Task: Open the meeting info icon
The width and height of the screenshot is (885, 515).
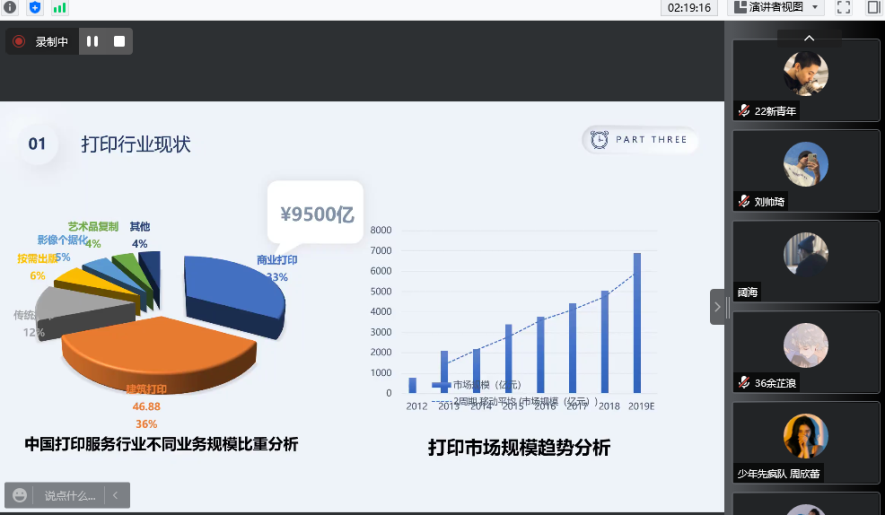Action: coord(11,8)
